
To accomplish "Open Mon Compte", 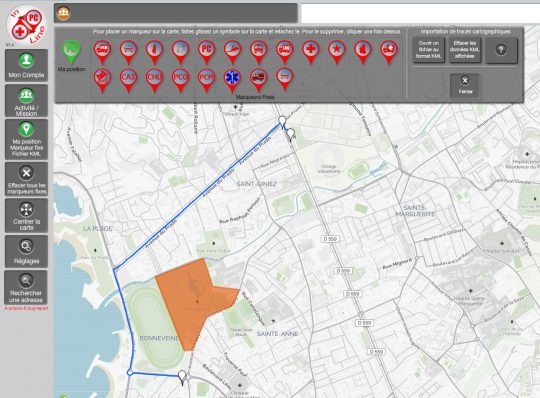I will pyautogui.click(x=26, y=65).
